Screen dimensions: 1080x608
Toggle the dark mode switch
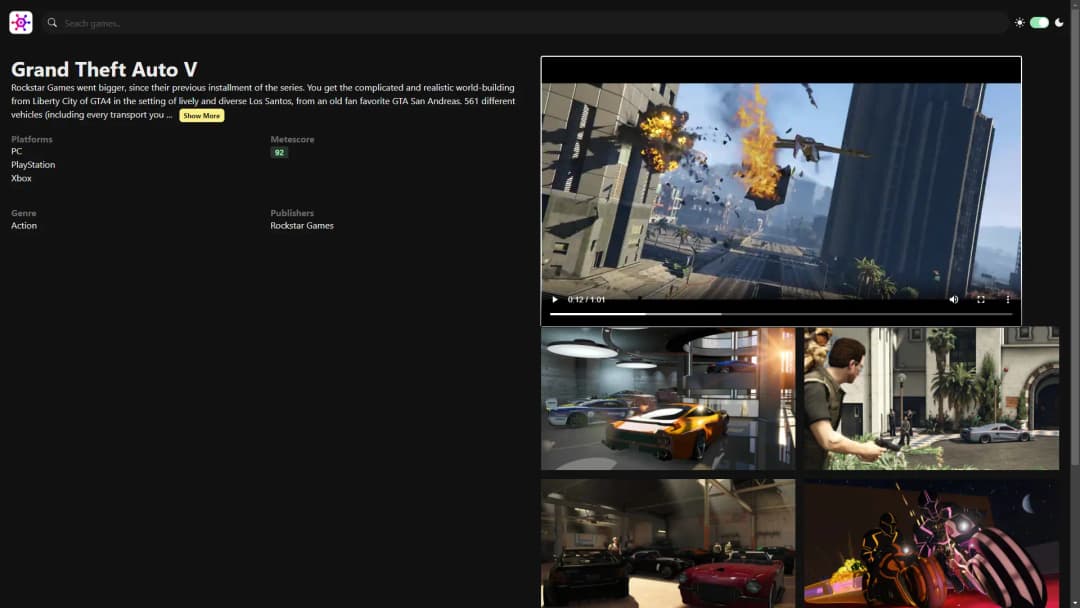[1039, 23]
